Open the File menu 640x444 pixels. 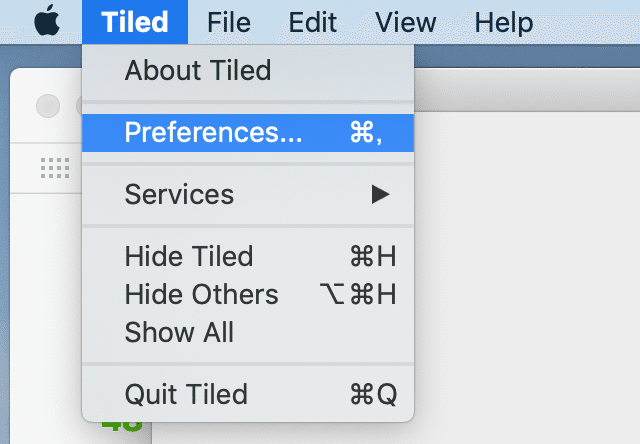(x=229, y=22)
